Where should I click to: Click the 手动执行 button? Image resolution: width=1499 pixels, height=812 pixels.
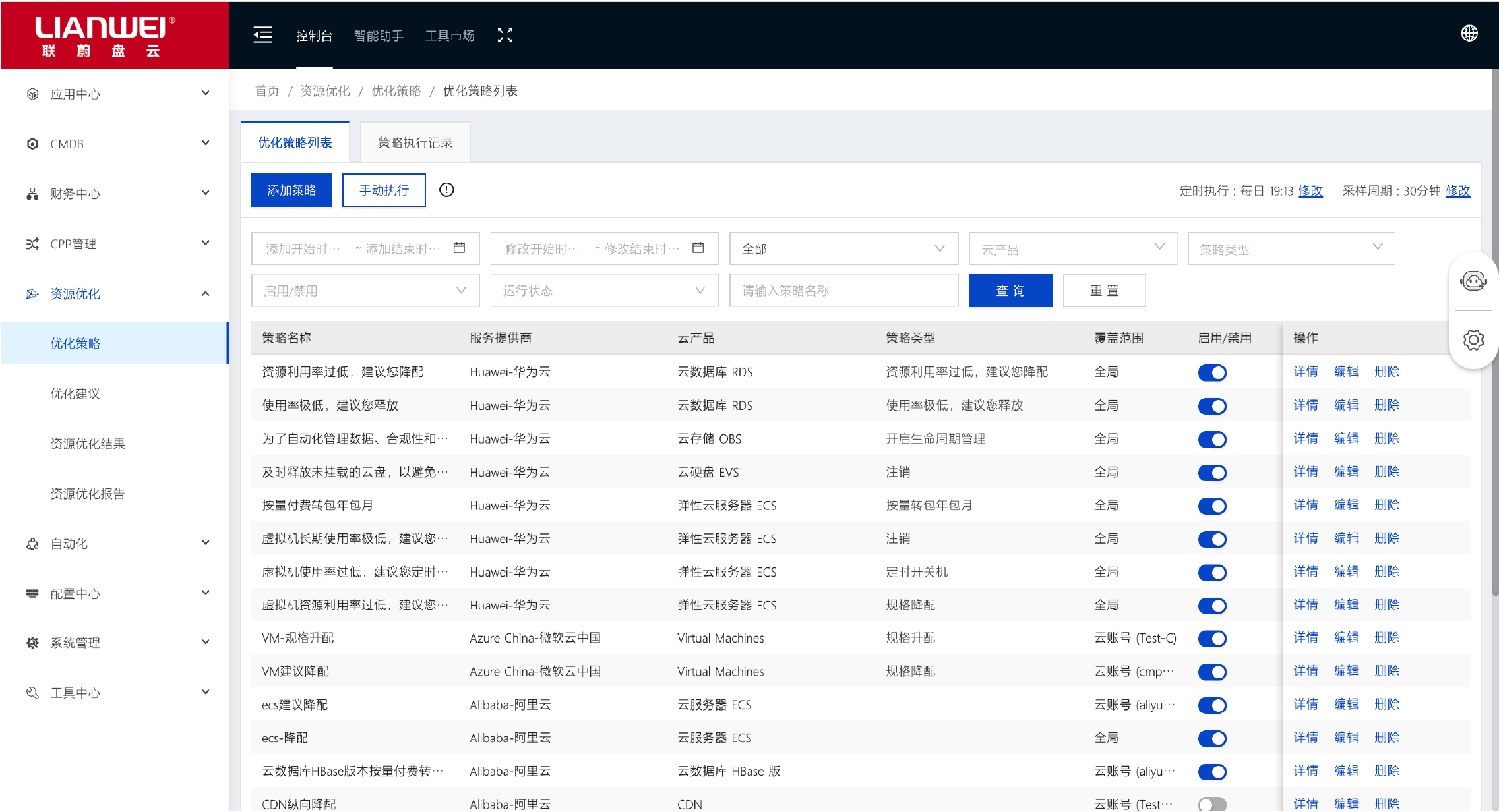384,190
